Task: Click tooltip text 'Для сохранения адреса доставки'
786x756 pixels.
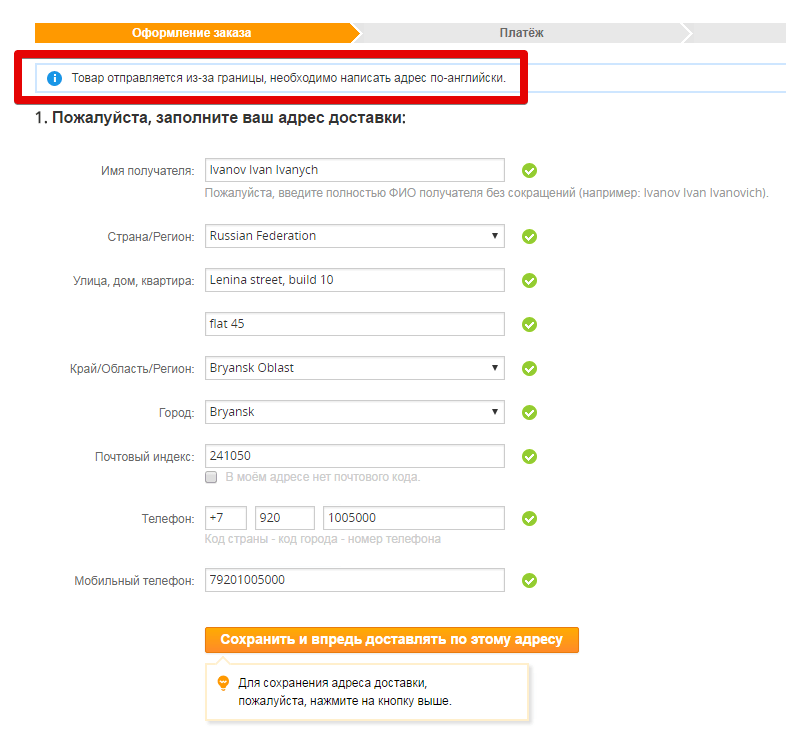Action: tap(332, 683)
